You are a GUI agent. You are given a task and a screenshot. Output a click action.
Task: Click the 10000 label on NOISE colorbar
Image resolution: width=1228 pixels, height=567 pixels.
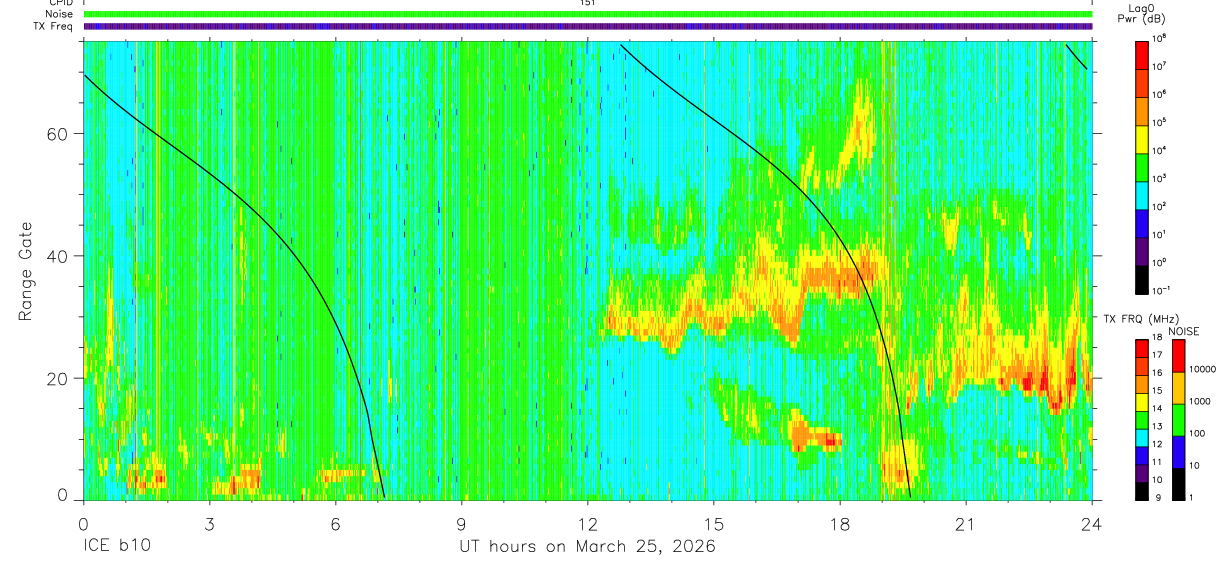click(x=1203, y=369)
